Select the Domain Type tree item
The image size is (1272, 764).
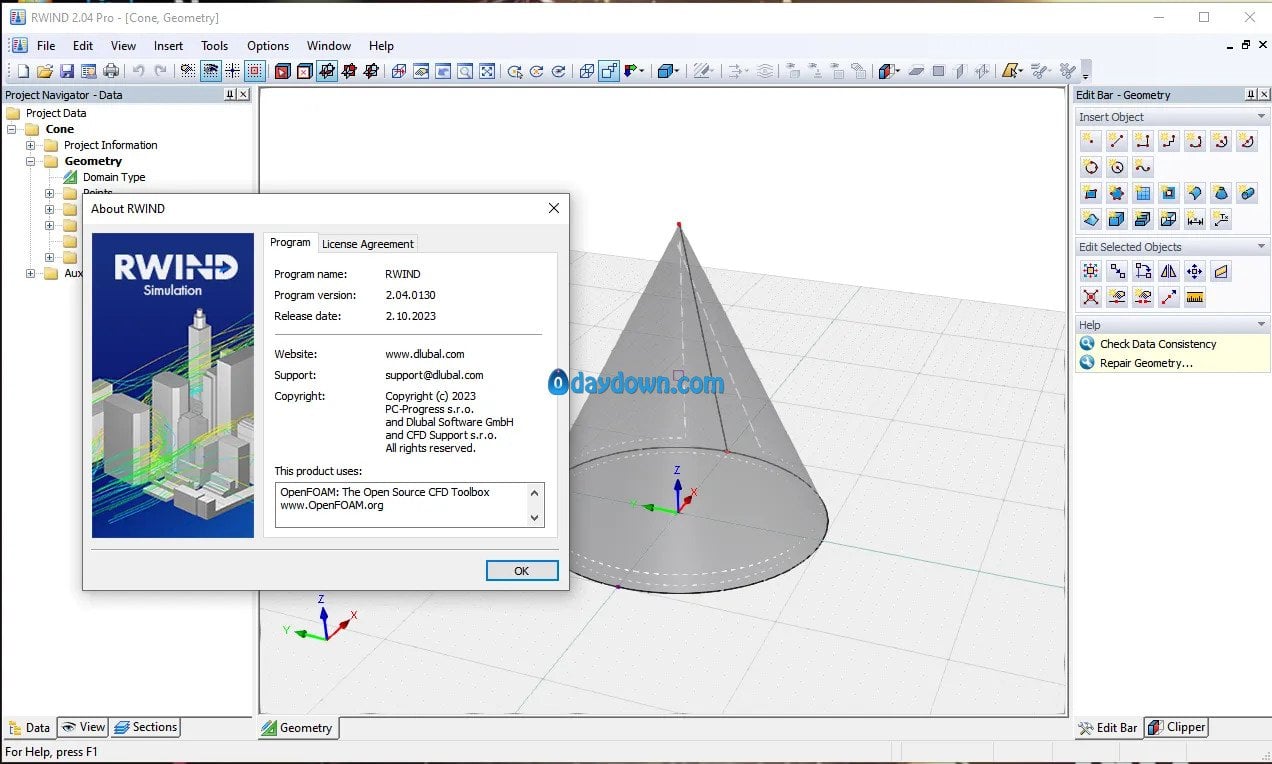[x=113, y=177]
